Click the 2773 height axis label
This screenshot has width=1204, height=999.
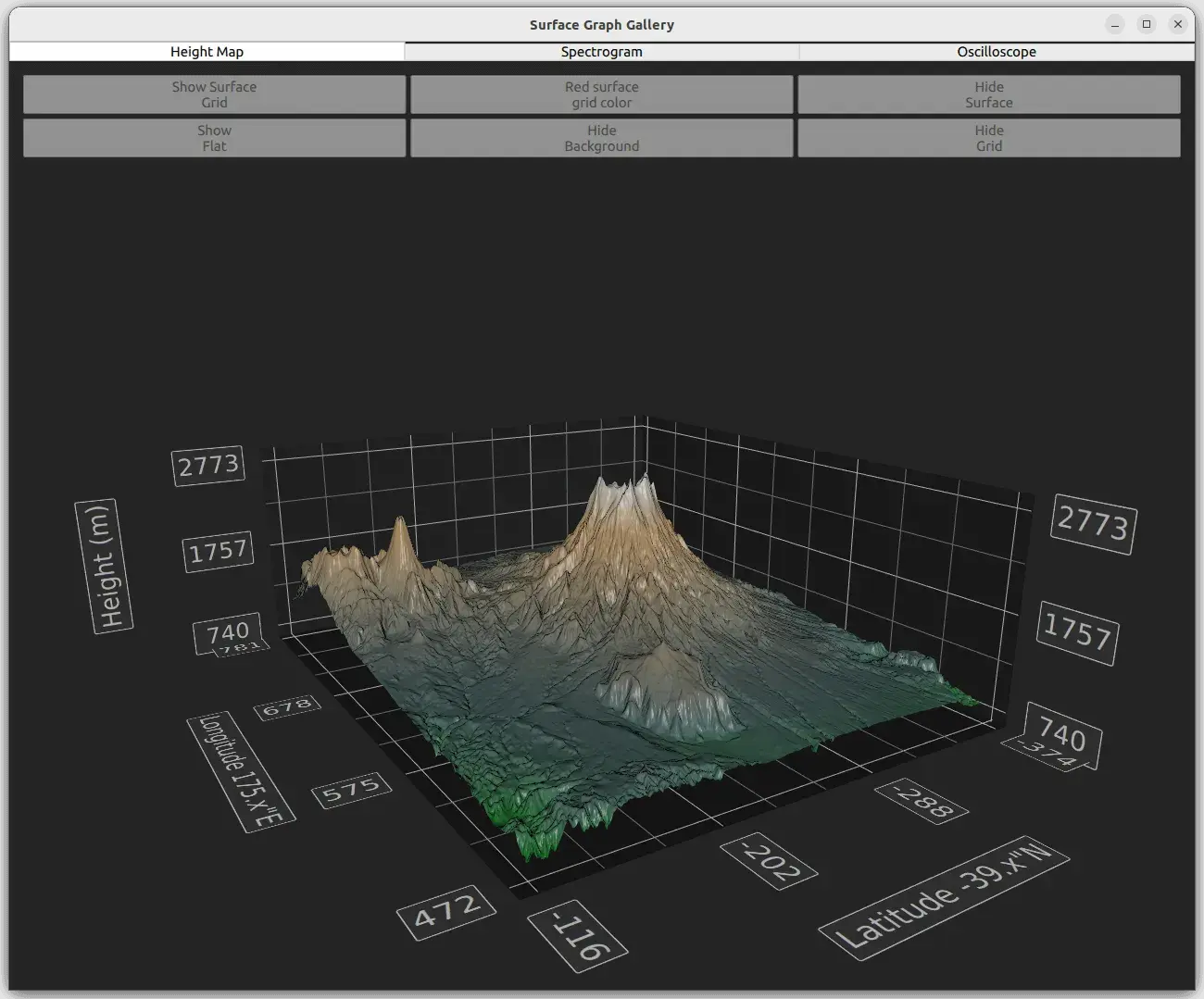207,464
